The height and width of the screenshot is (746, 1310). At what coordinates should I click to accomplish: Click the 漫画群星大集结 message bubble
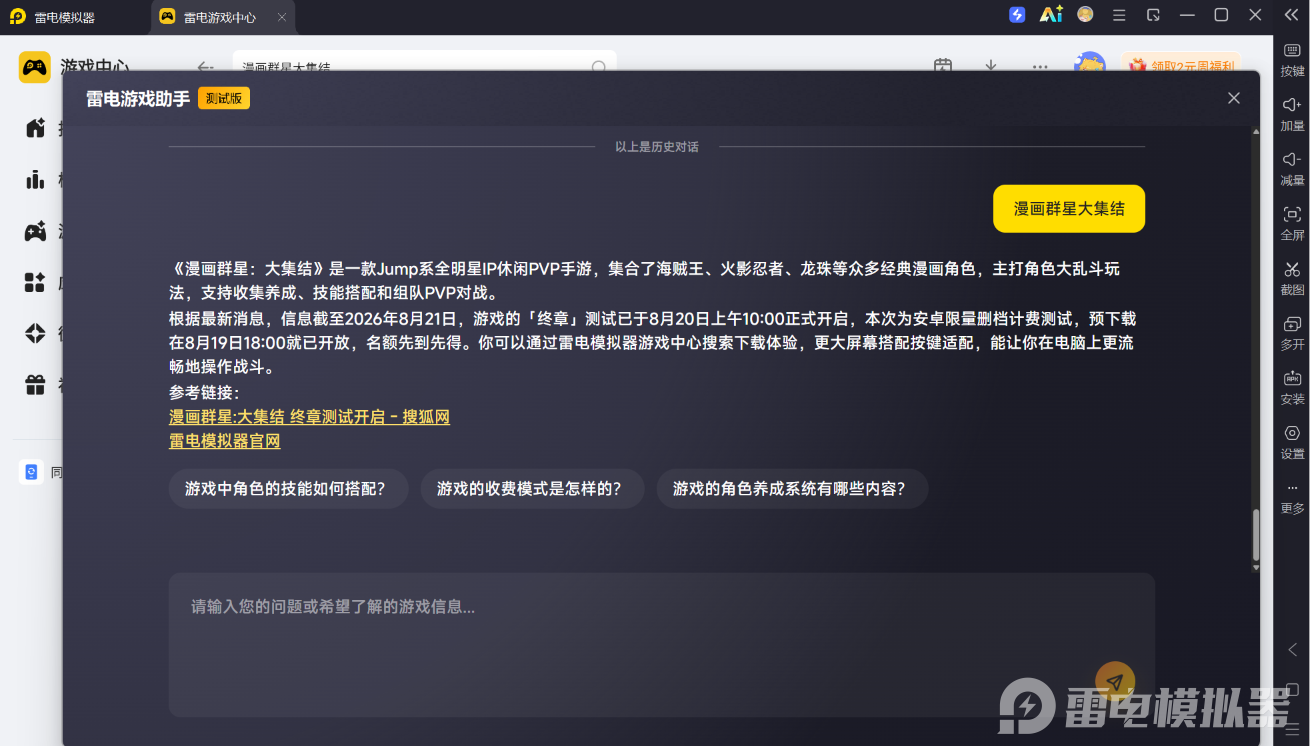tap(1069, 209)
